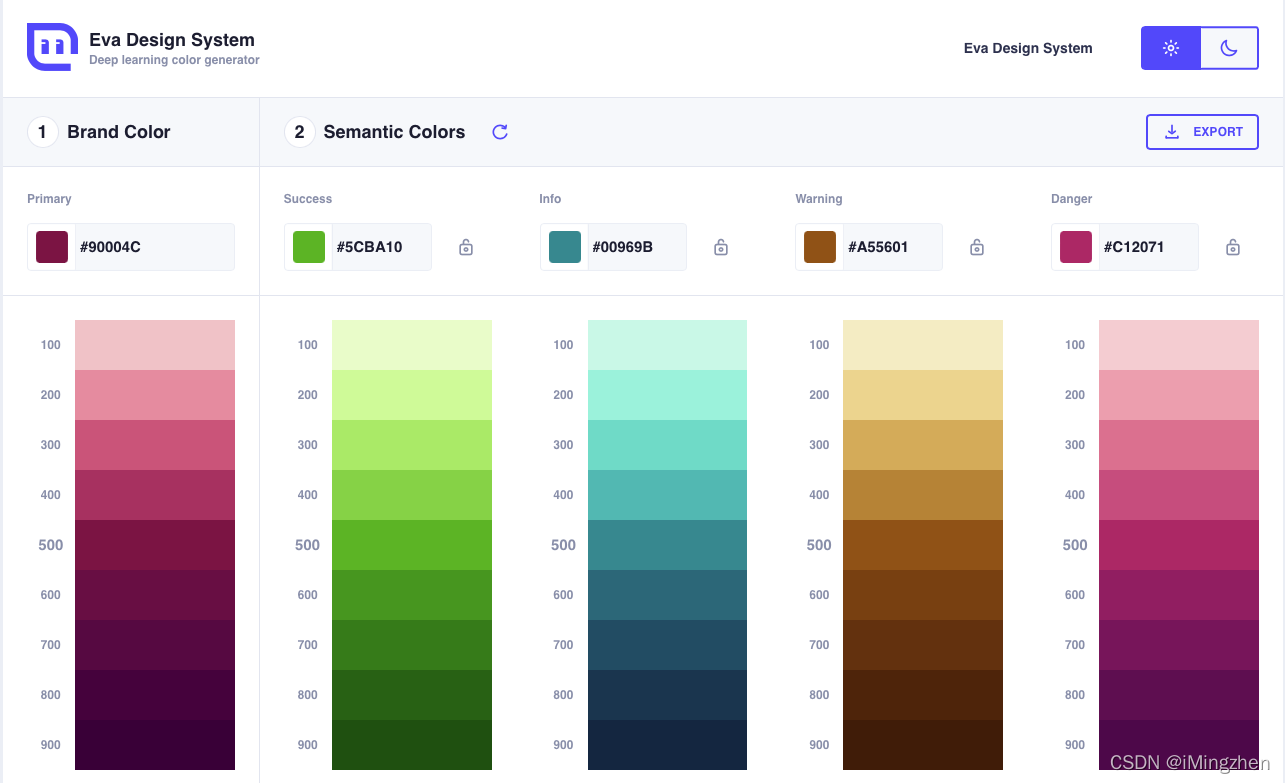
Task: Click the Success 500 shade number label
Action: (x=307, y=545)
